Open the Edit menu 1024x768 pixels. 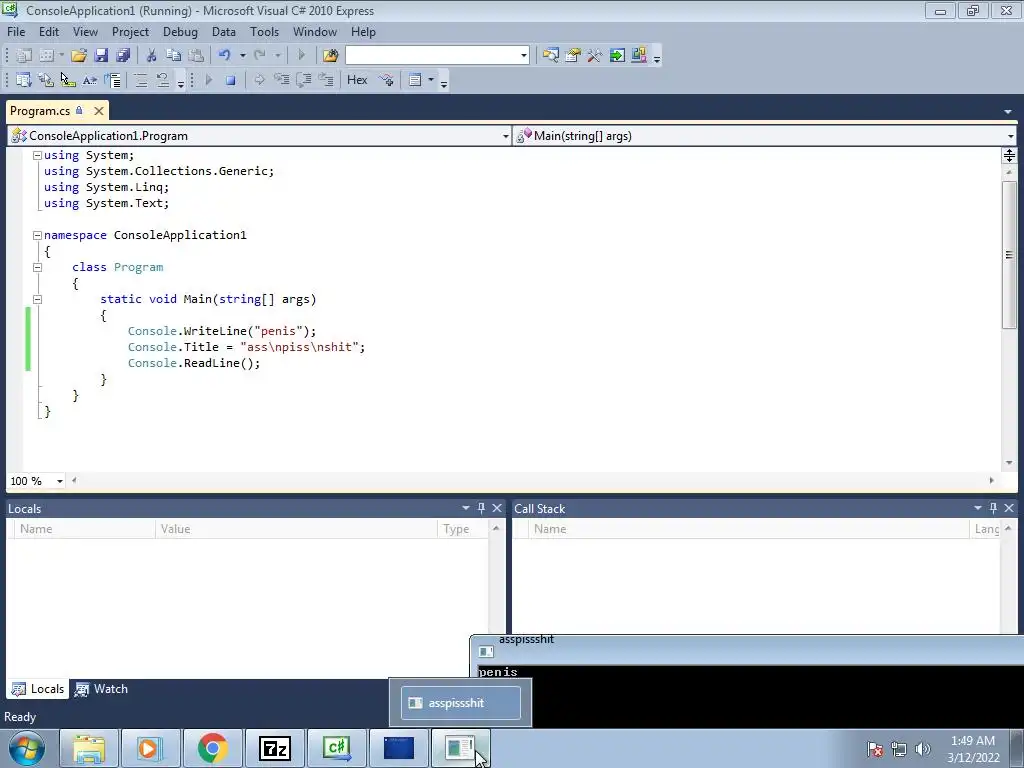(49, 32)
